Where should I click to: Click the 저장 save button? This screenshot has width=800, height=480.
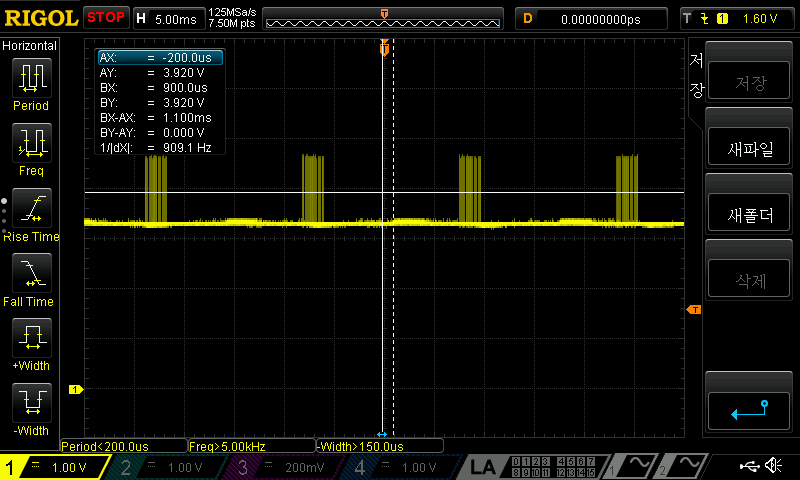[749, 82]
